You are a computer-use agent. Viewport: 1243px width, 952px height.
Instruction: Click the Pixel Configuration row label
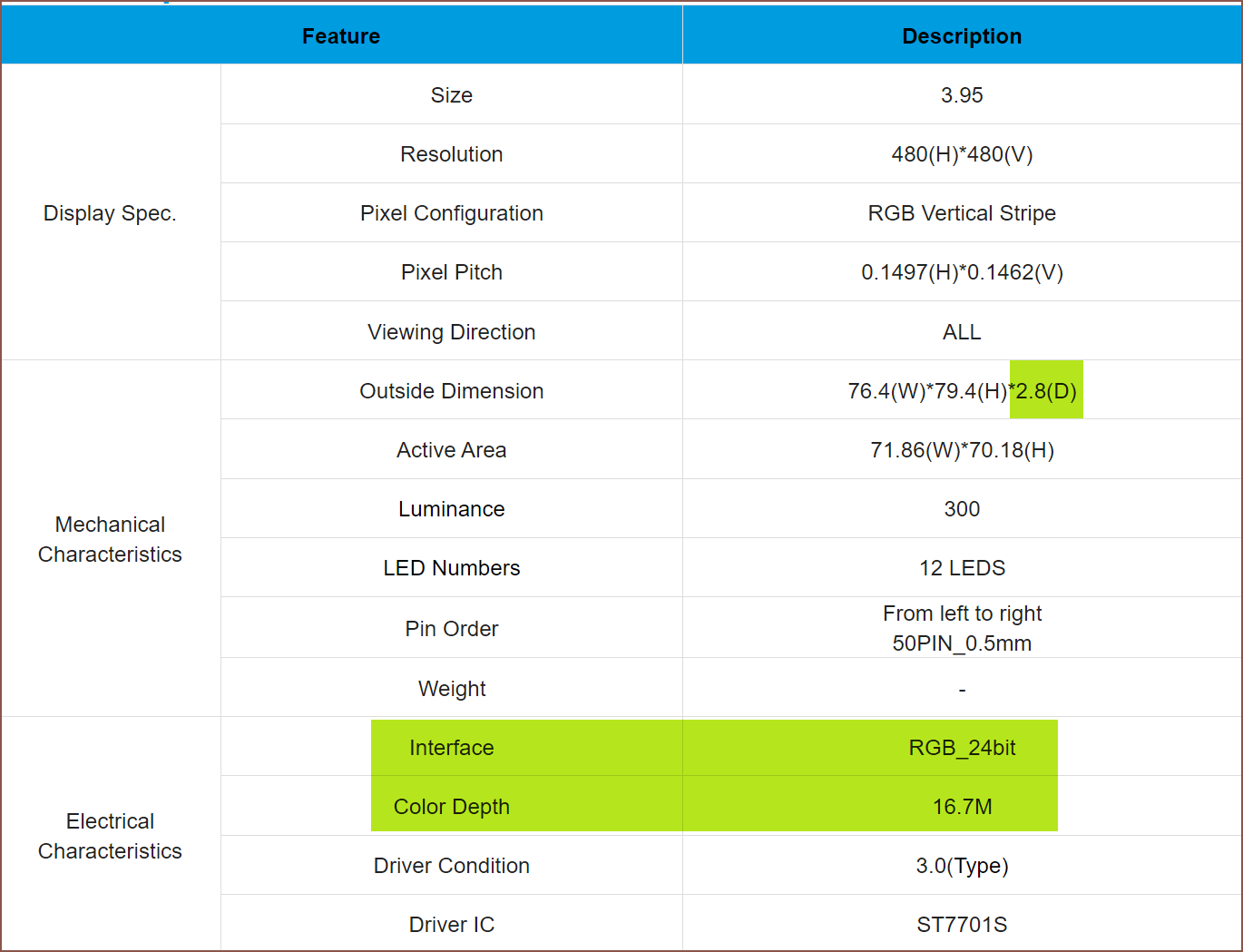pyautogui.click(x=452, y=213)
